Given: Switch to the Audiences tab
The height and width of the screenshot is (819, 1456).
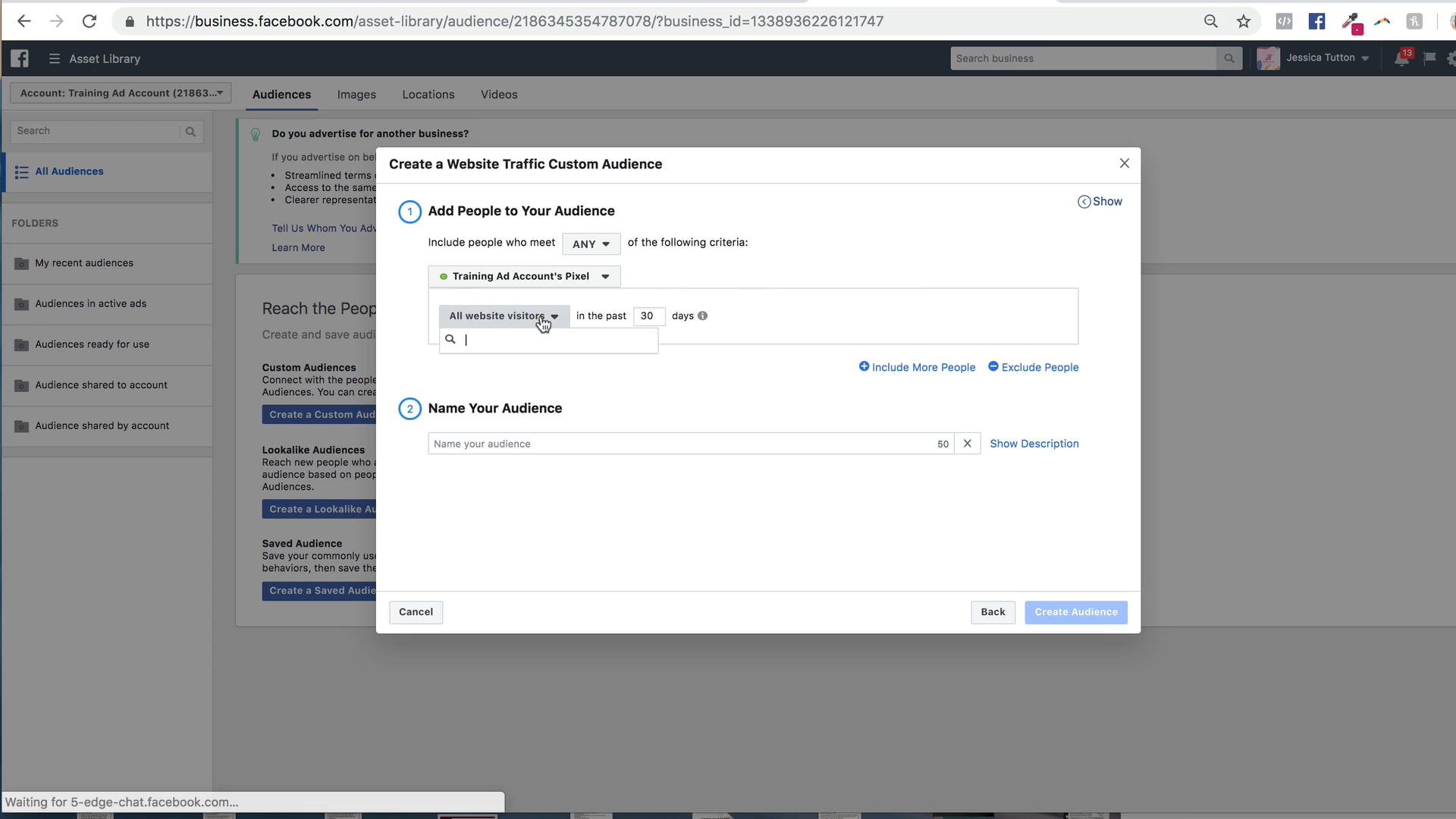Looking at the screenshot, I should tap(281, 94).
